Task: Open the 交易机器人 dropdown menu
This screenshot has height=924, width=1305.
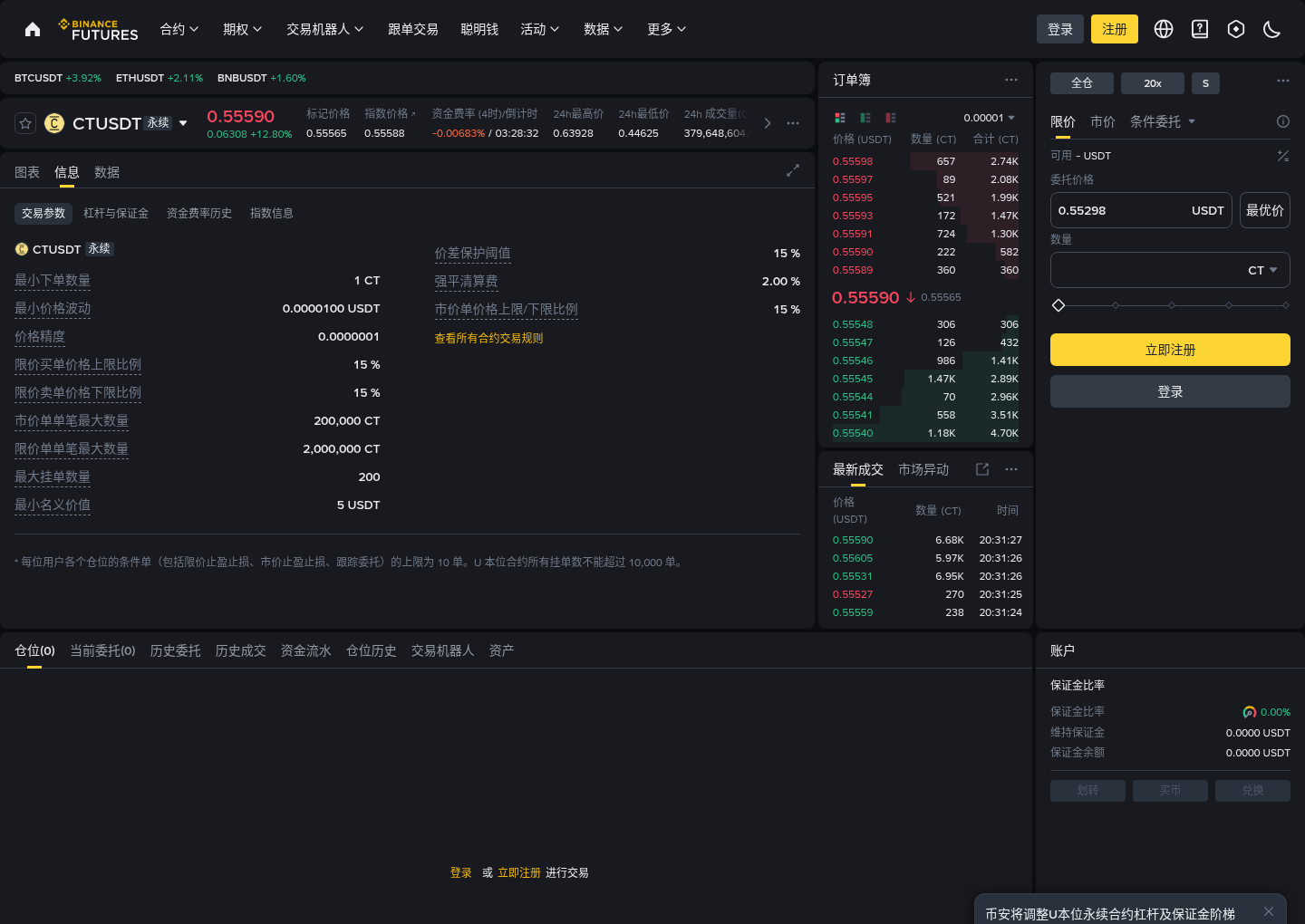Action: 325,29
